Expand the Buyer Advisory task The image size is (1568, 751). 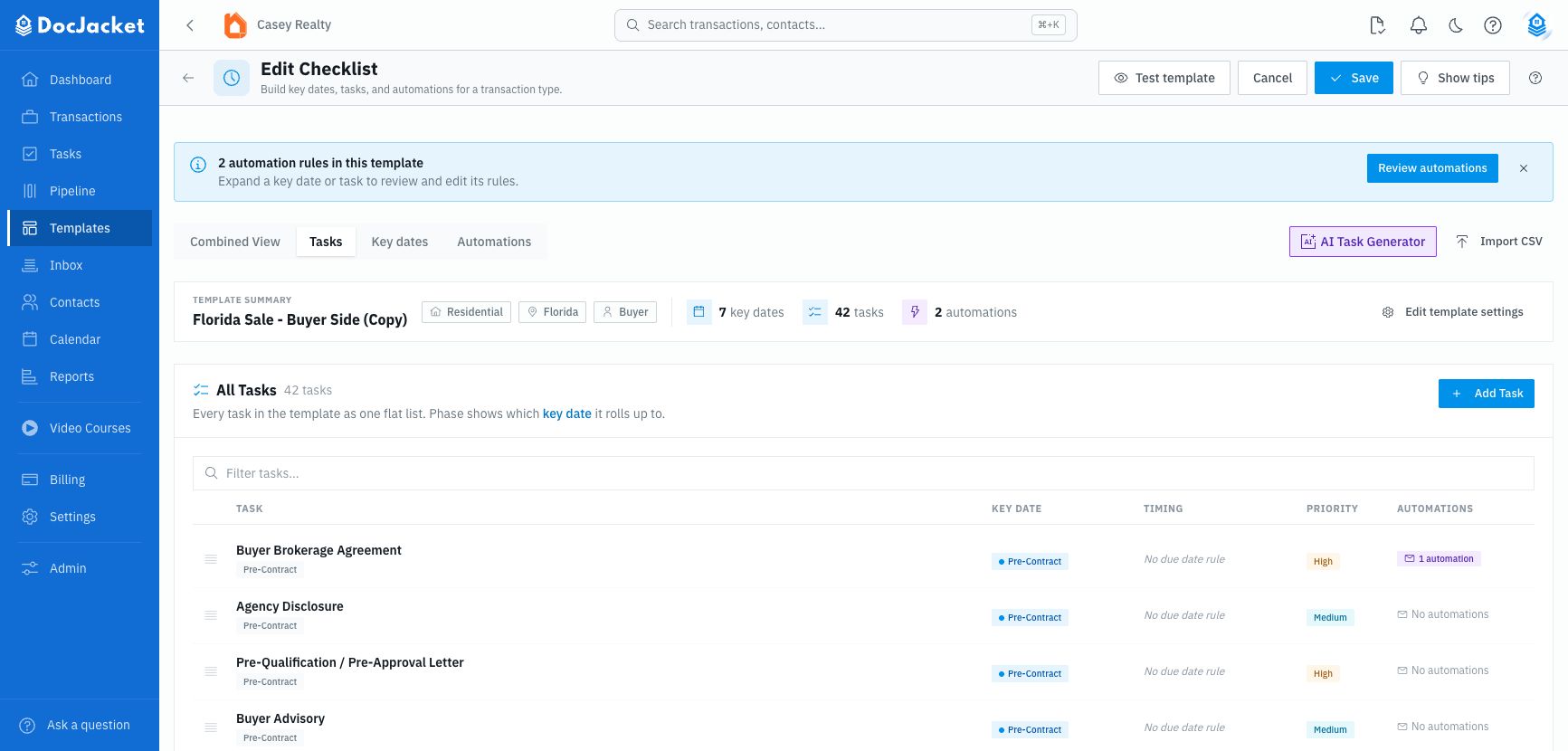click(280, 718)
